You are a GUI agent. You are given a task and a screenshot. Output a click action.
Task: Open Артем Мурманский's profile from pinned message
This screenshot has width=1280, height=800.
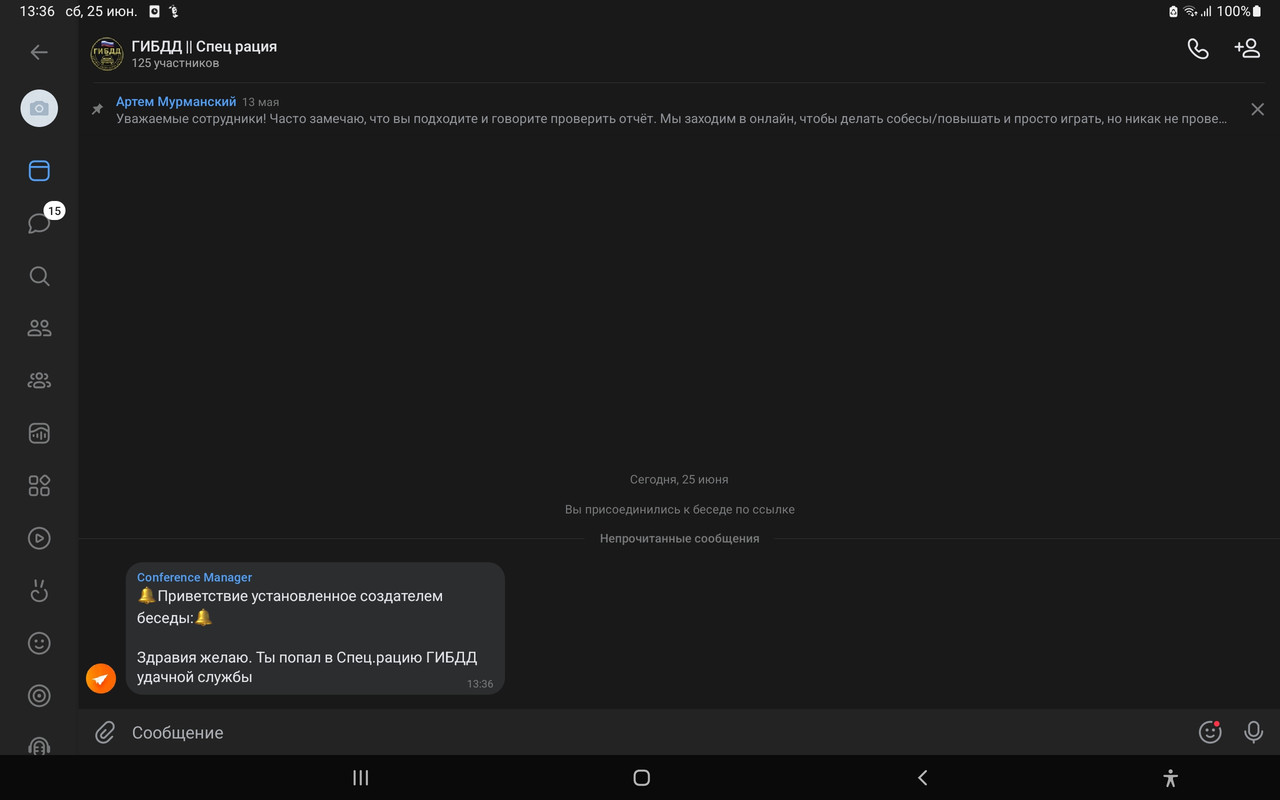(177, 101)
